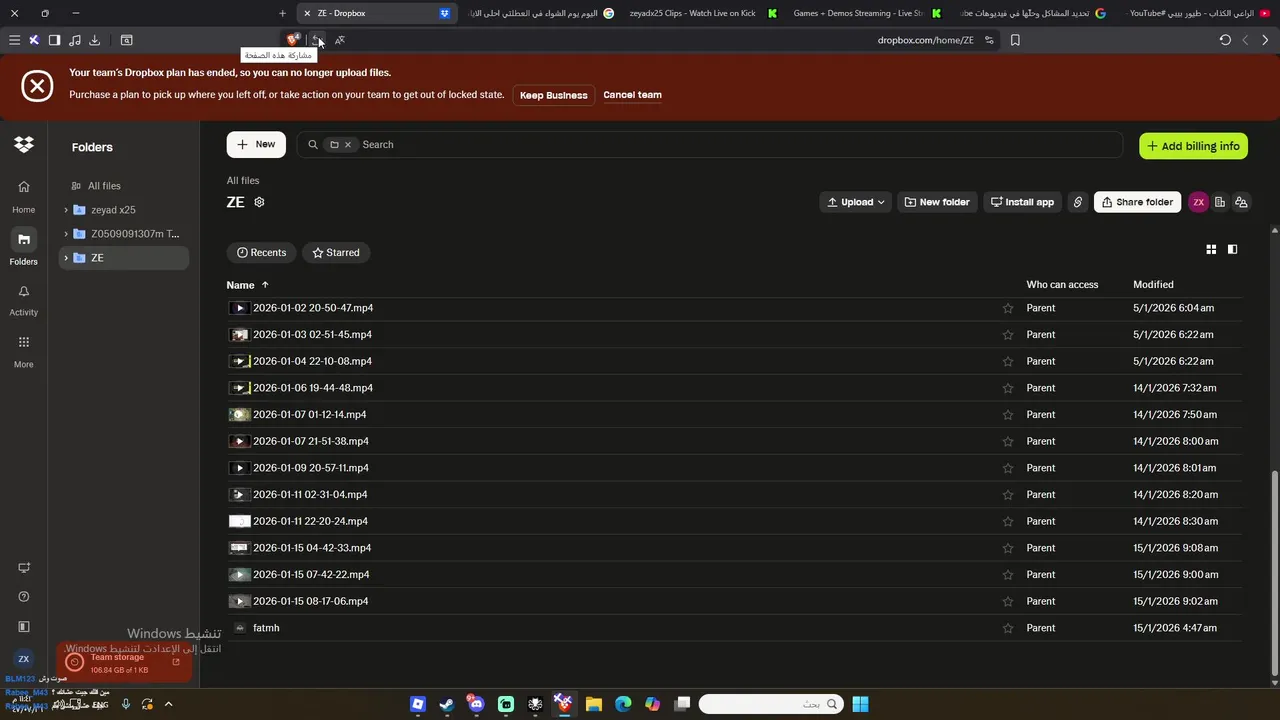The height and width of the screenshot is (720, 1280).
Task: Click the Share folder button
Action: click(x=1137, y=202)
